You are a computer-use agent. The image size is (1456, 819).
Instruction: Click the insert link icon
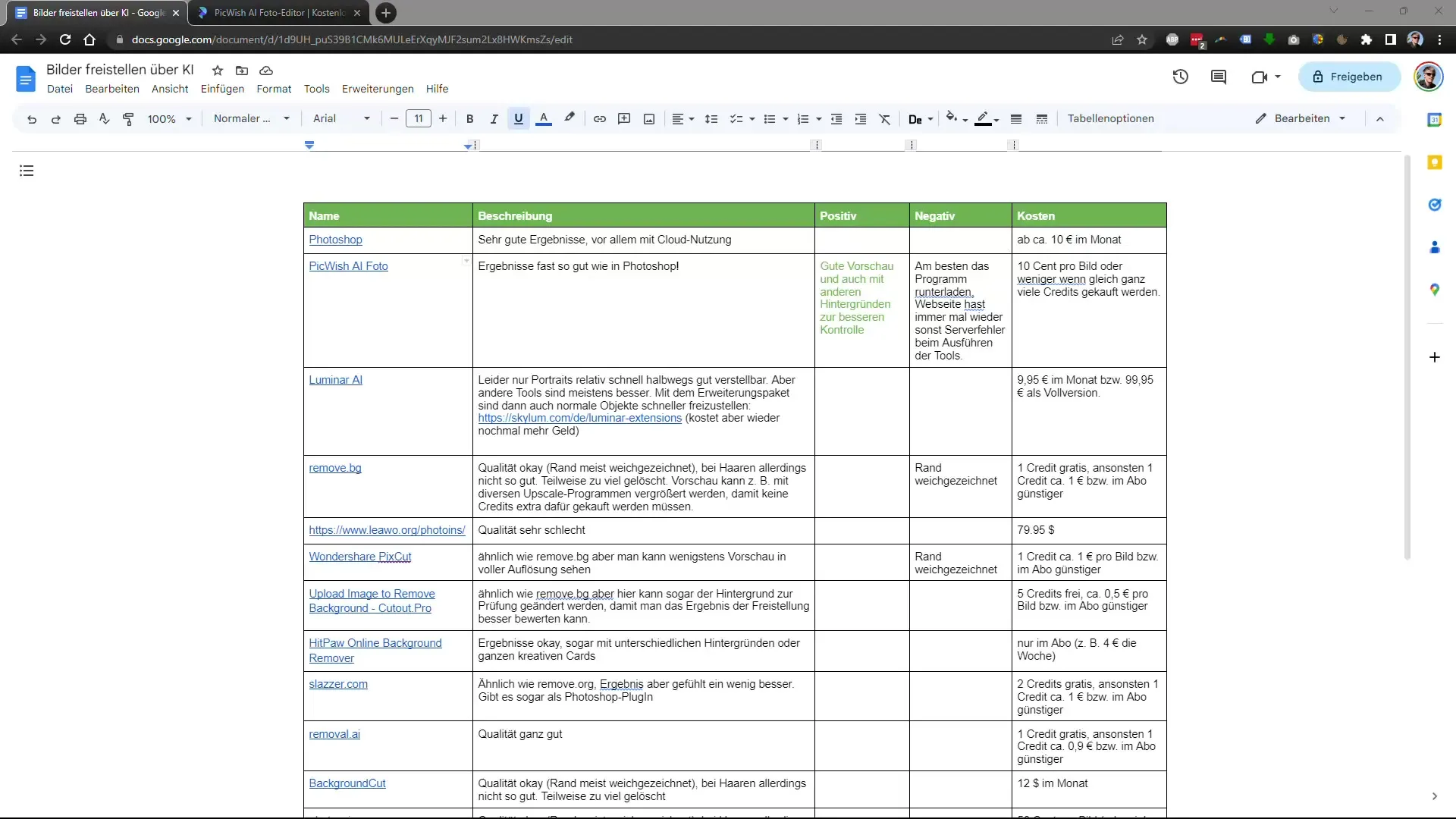point(600,118)
